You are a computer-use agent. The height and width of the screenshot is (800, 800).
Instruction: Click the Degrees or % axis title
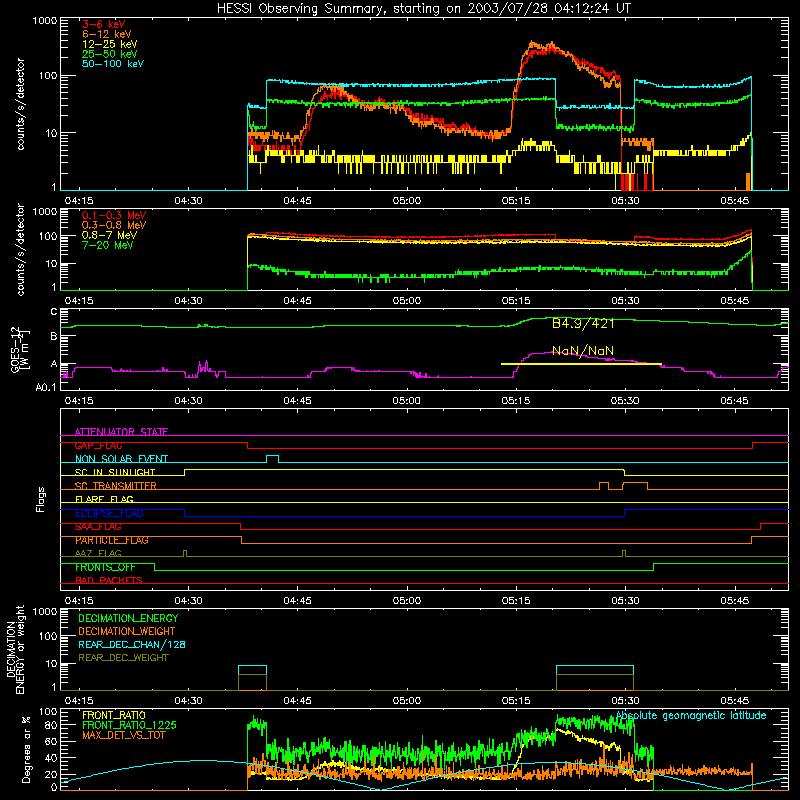[26, 749]
